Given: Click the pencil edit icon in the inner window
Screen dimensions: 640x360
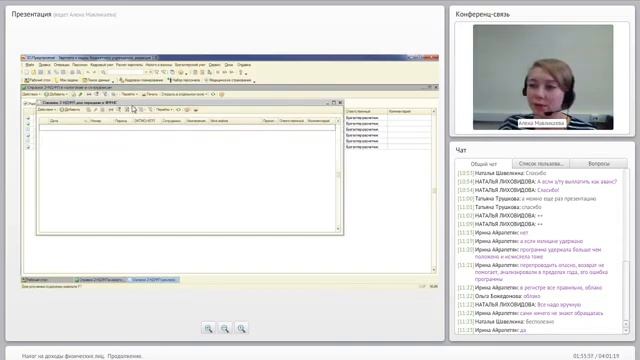Looking at the screenshot, I should (x=96, y=110).
